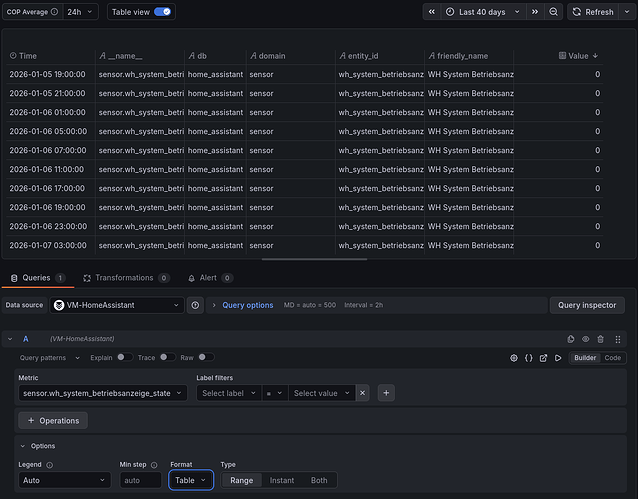Enable the Trace toggle
Image resolution: width=638 pixels, height=499 pixels.
tap(166, 357)
